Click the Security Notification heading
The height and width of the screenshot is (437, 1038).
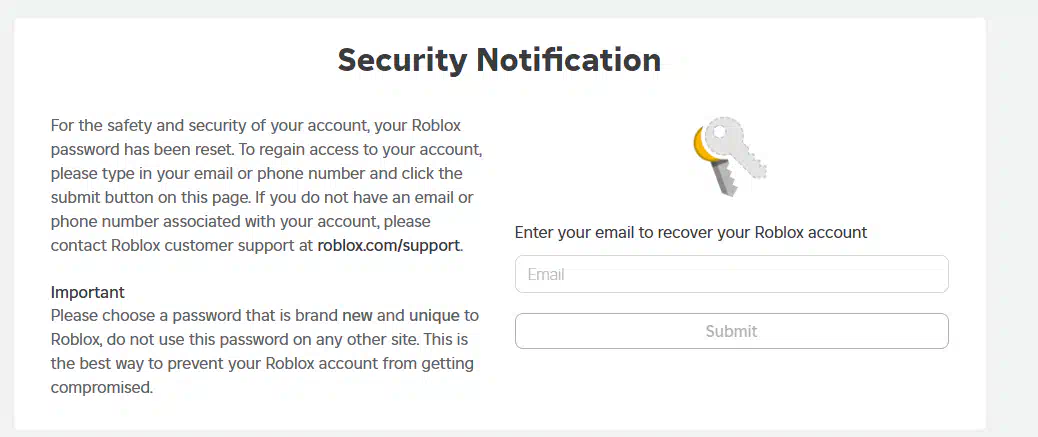(x=499, y=60)
